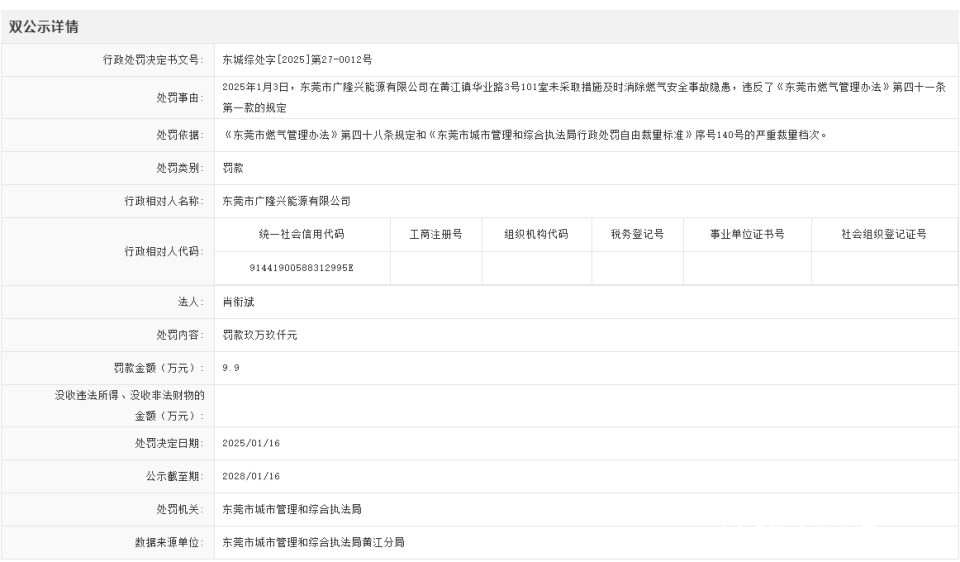Click the 行政相对人代码 label
The image size is (960, 562).
click(x=164, y=252)
